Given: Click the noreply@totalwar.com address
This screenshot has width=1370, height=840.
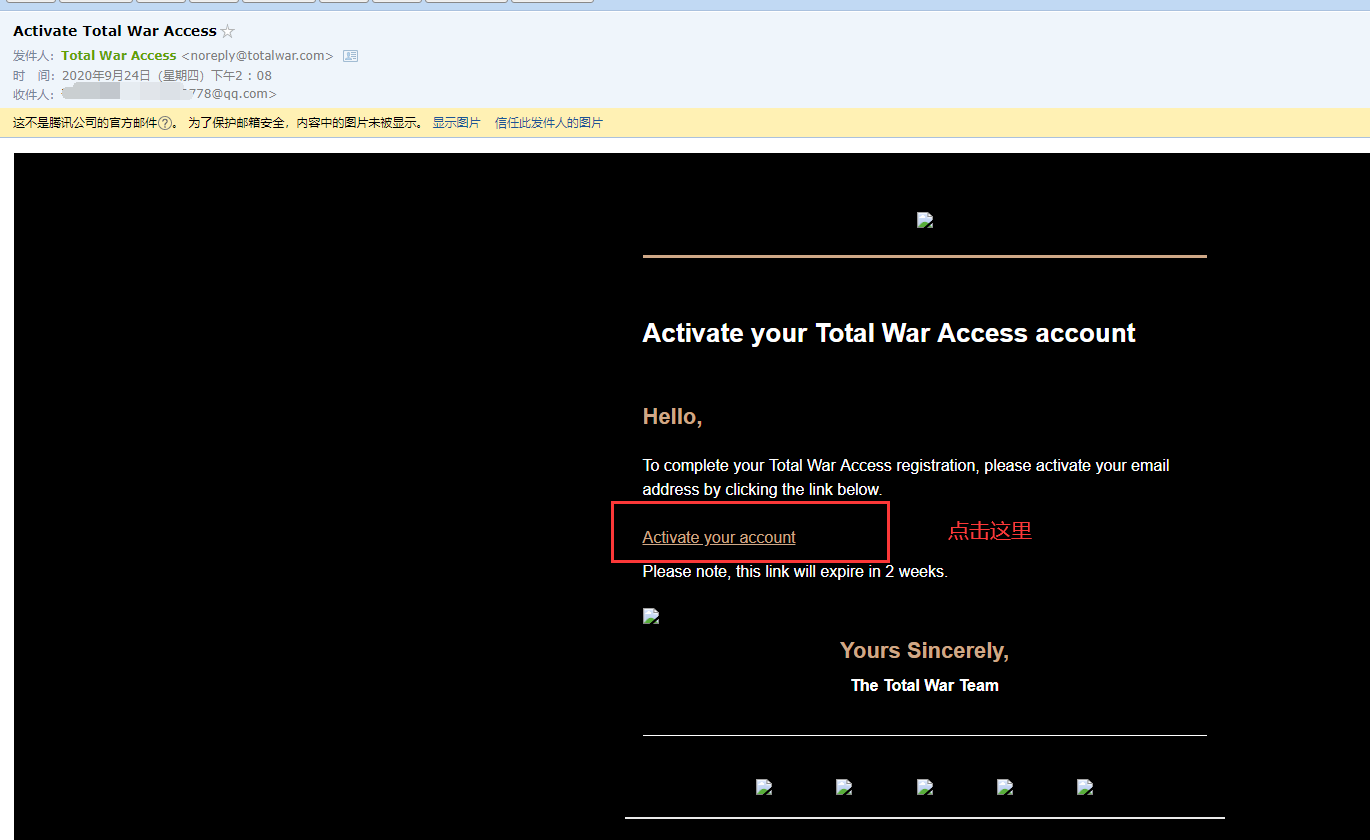Looking at the screenshot, I should click(x=257, y=56).
